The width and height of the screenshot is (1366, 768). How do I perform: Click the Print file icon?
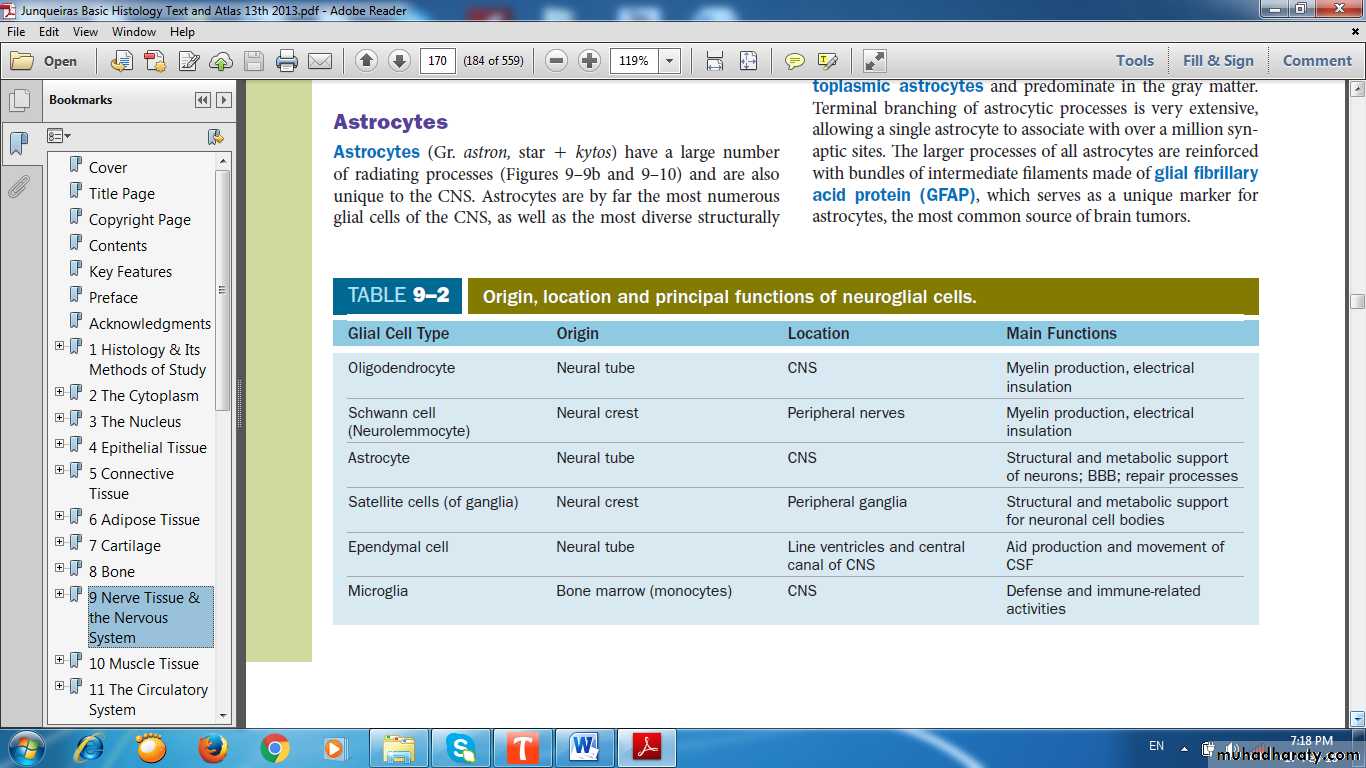click(287, 61)
